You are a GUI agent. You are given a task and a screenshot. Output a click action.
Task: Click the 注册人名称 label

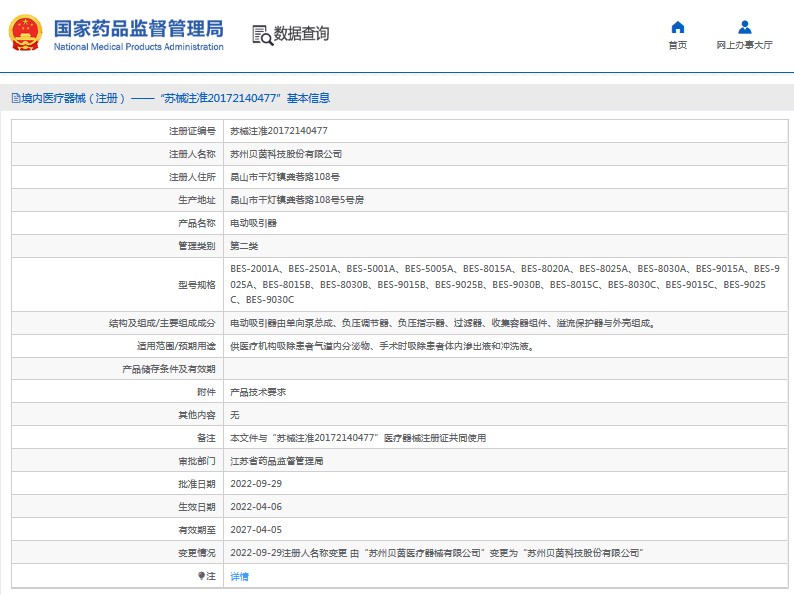click(192, 154)
